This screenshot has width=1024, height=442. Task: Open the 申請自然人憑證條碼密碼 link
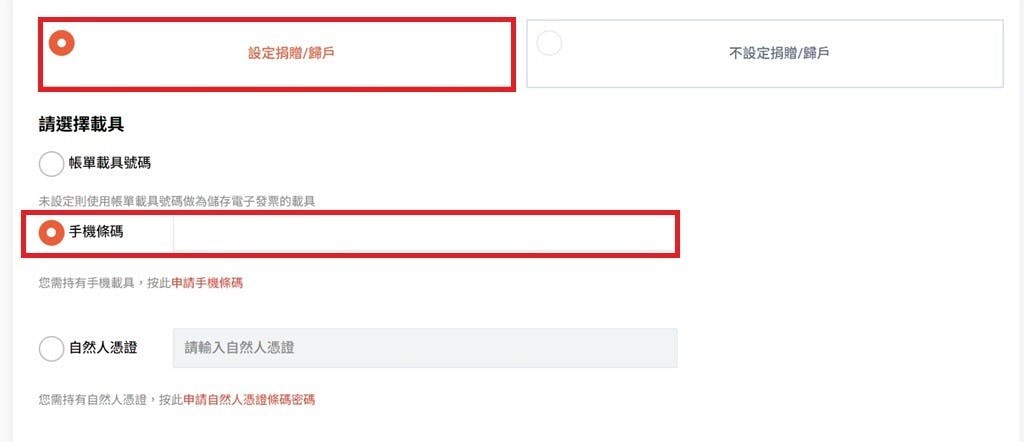pyautogui.click(x=249, y=399)
